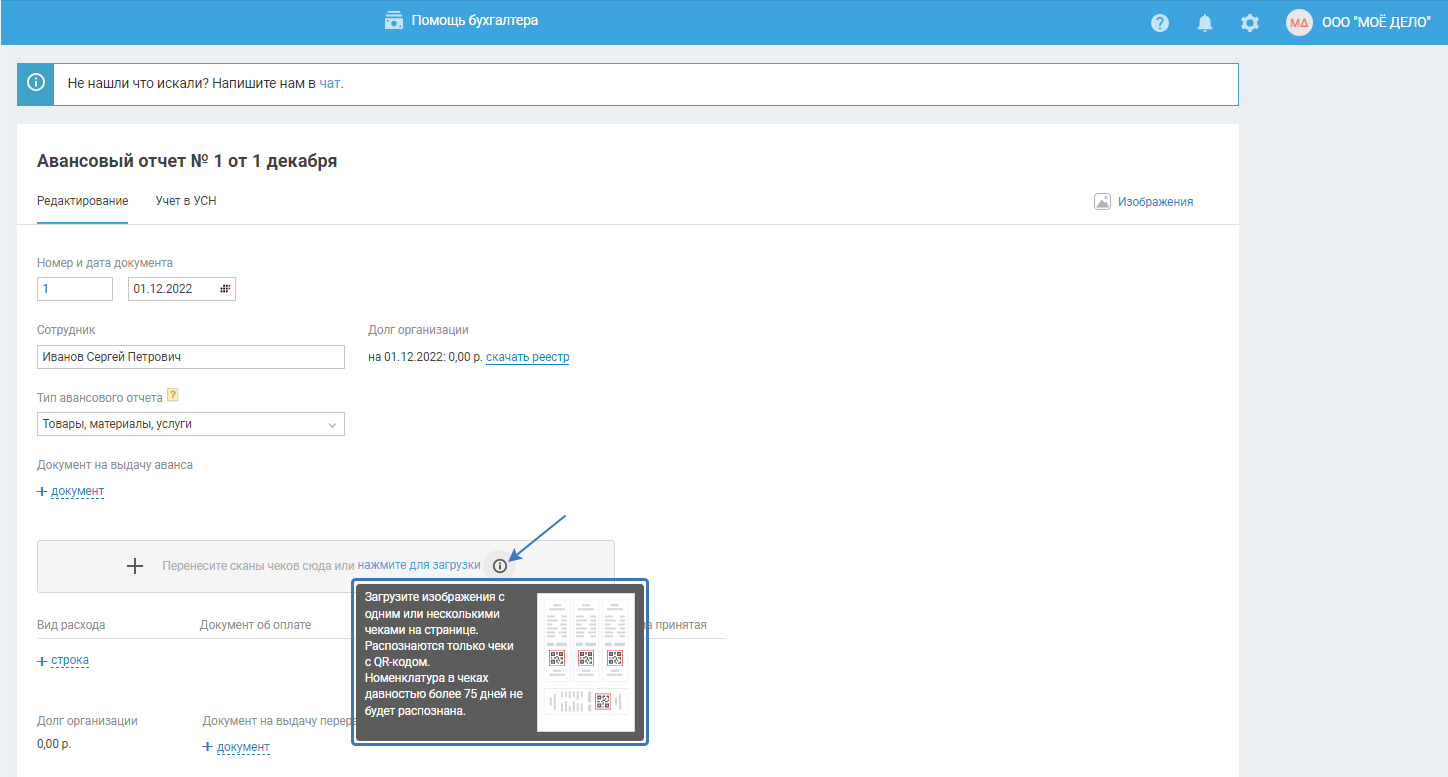The image size is (1448, 777).
Task: Open the help question mark icon
Action: (1160, 23)
